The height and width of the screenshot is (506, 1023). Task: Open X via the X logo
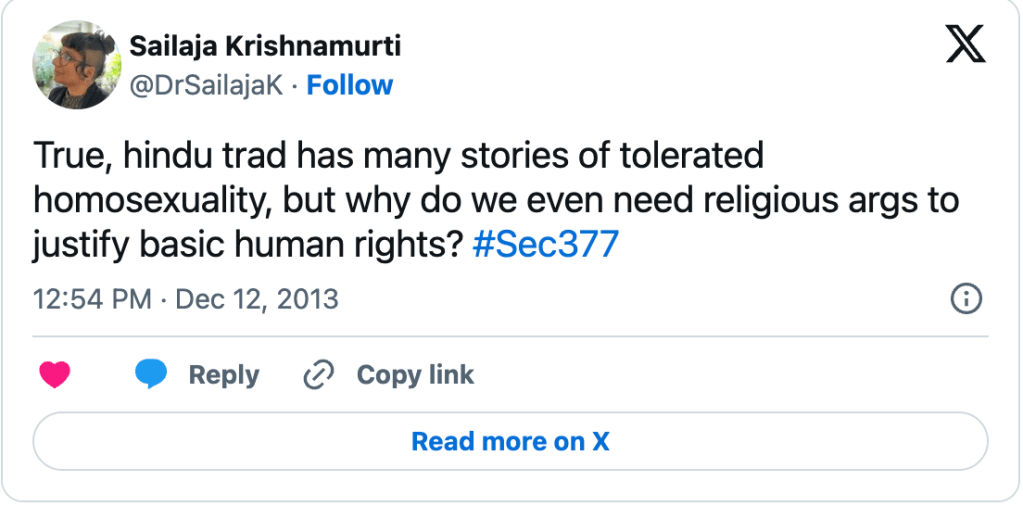pyautogui.click(x=965, y=43)
